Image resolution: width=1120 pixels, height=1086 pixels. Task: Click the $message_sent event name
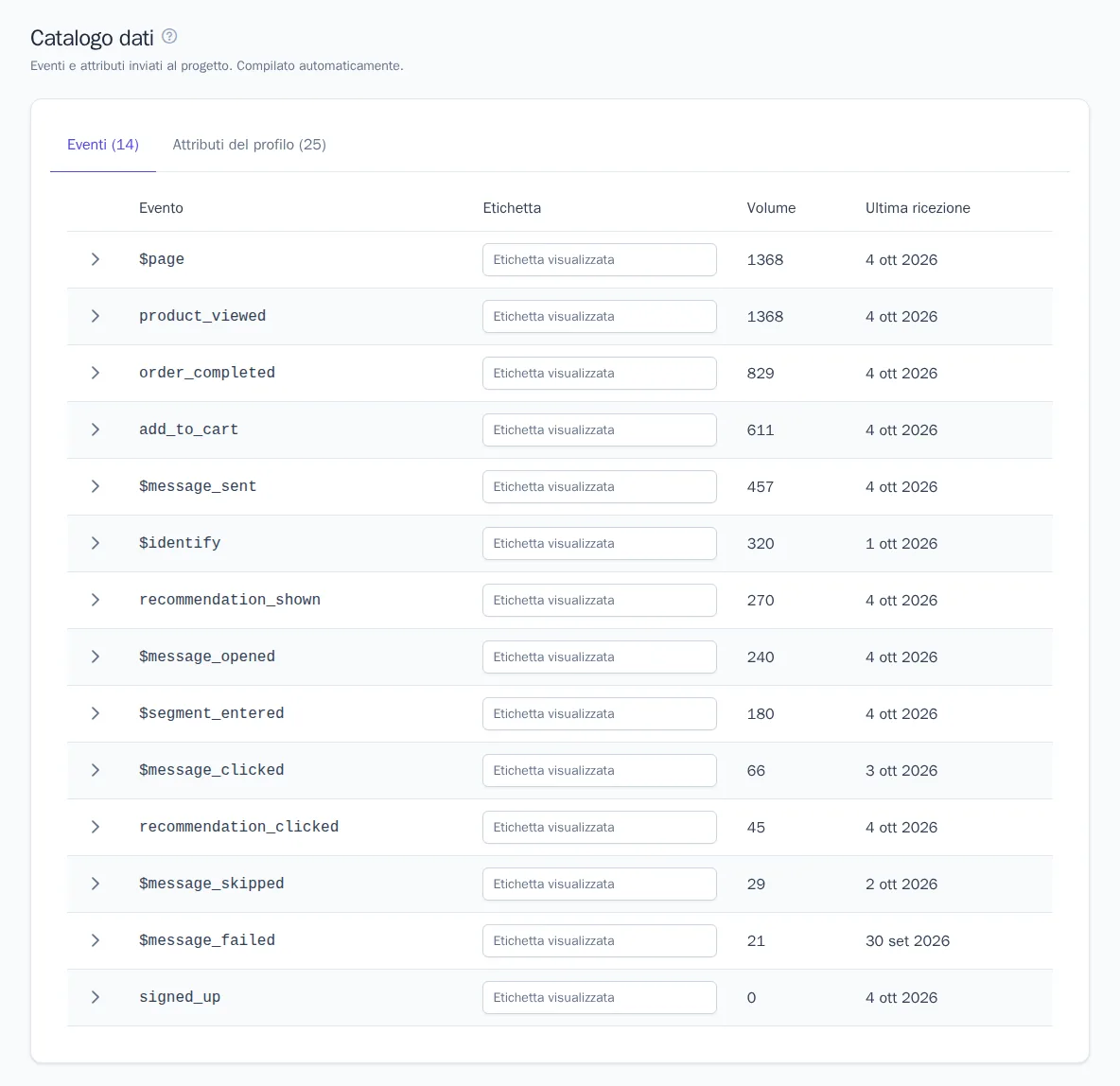[x=197, y=486]
